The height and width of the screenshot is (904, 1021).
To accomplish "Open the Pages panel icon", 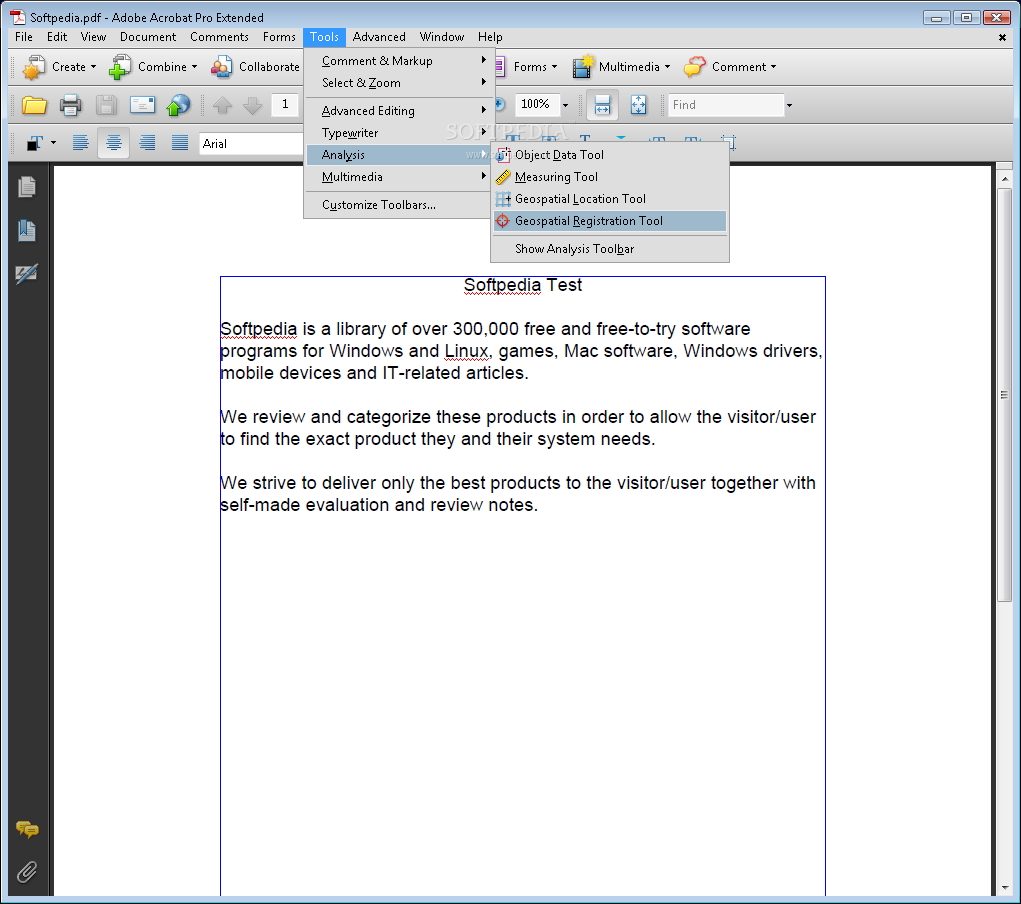I will [x=27, y=187].
